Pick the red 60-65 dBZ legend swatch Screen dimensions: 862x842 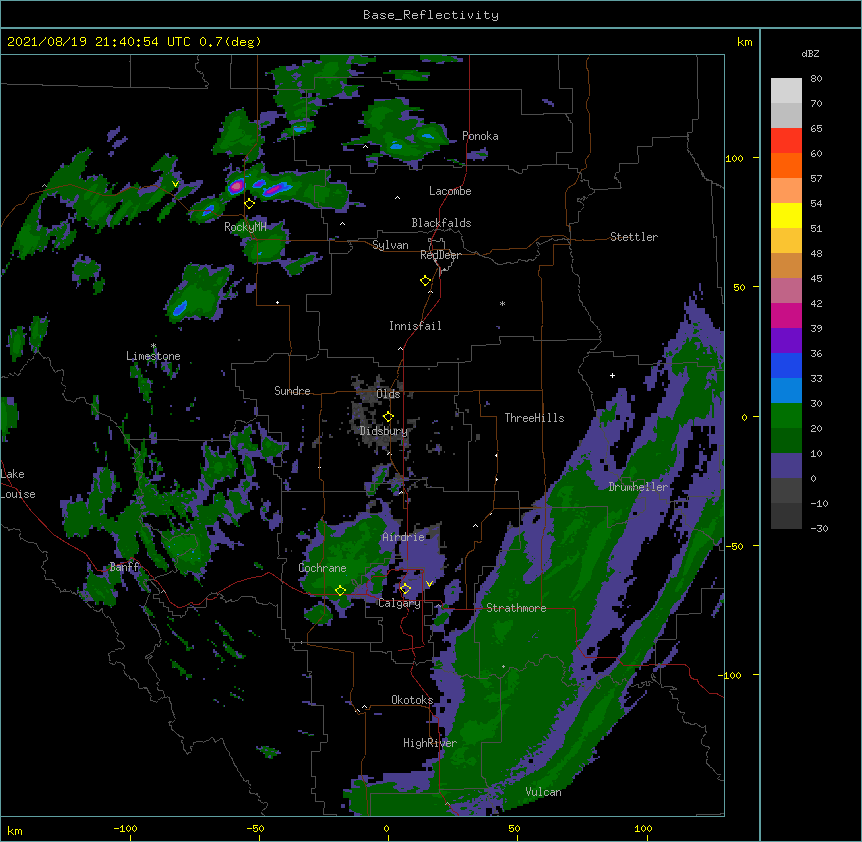tap(786, 141)
